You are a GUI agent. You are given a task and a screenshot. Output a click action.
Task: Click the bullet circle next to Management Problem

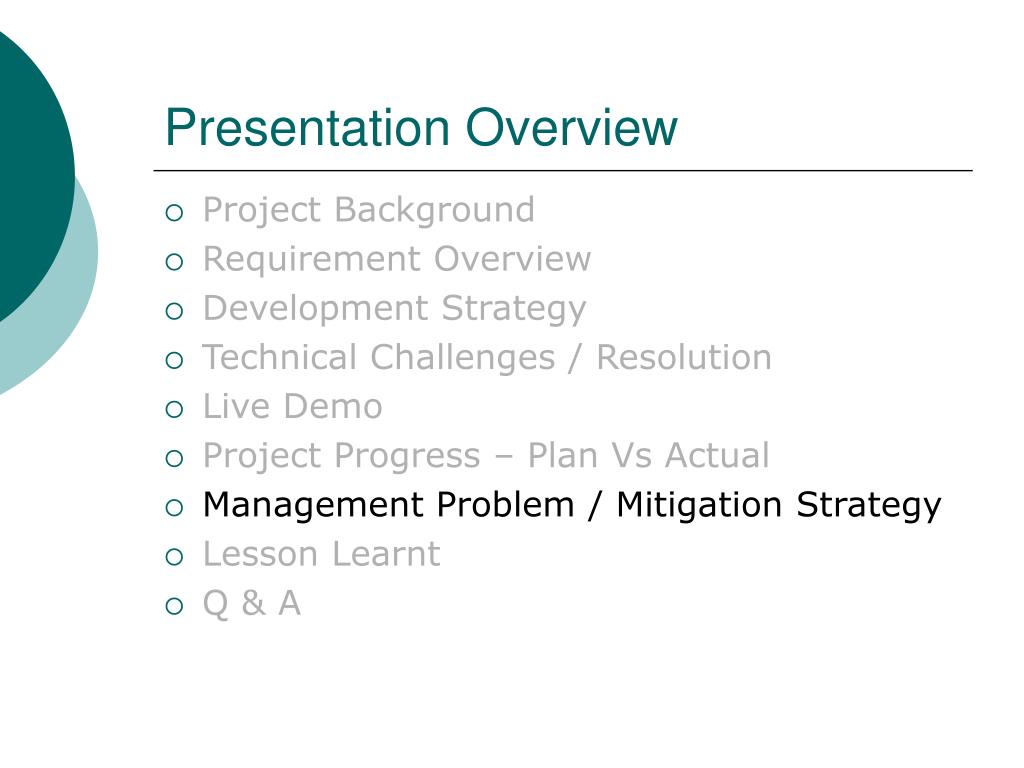[175, 507]
